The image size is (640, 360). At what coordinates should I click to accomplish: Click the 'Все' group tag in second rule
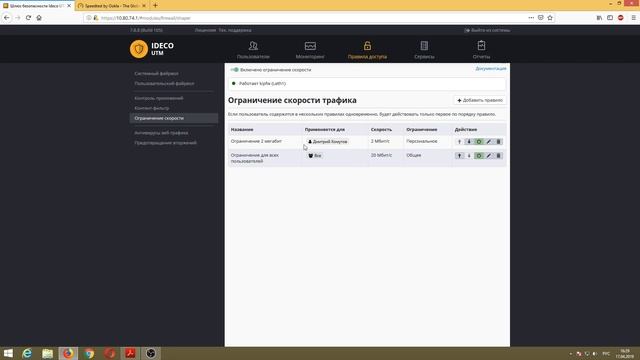tap(315, 156)
